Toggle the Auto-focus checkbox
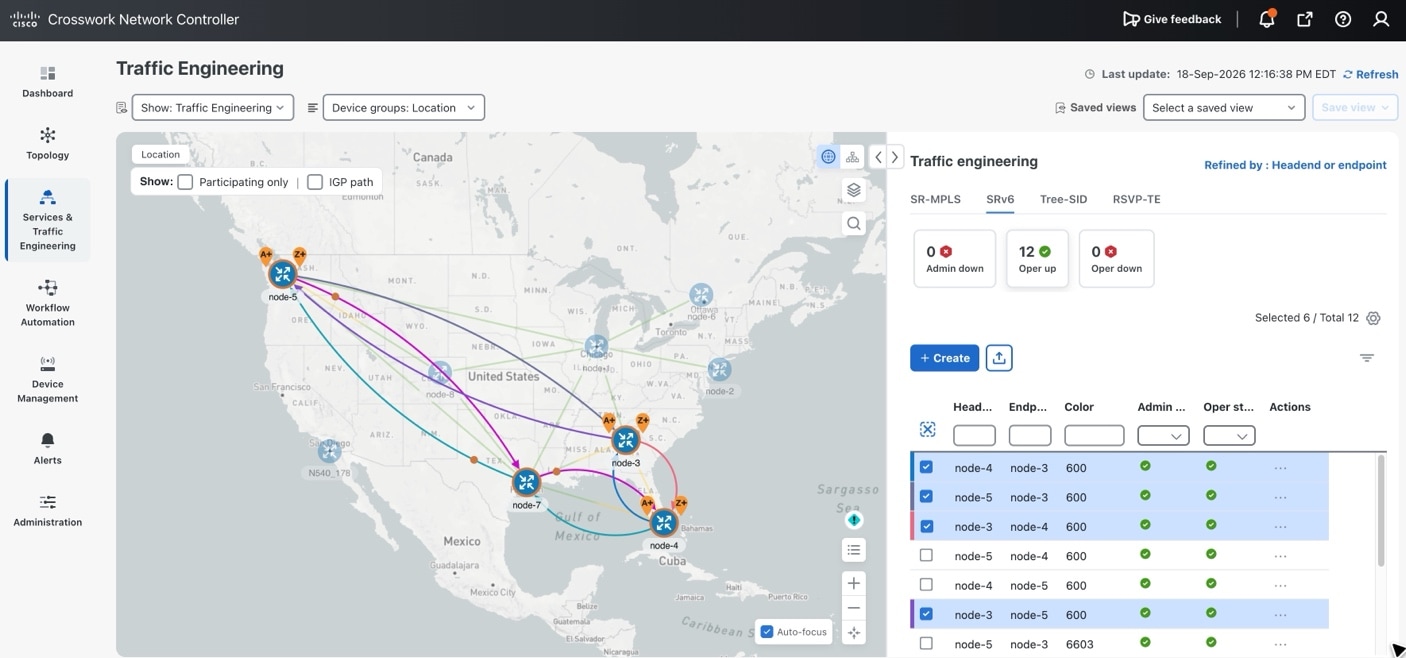Image resolution: width=1406 pixels, height=658 pixels. tap(767, 632)
